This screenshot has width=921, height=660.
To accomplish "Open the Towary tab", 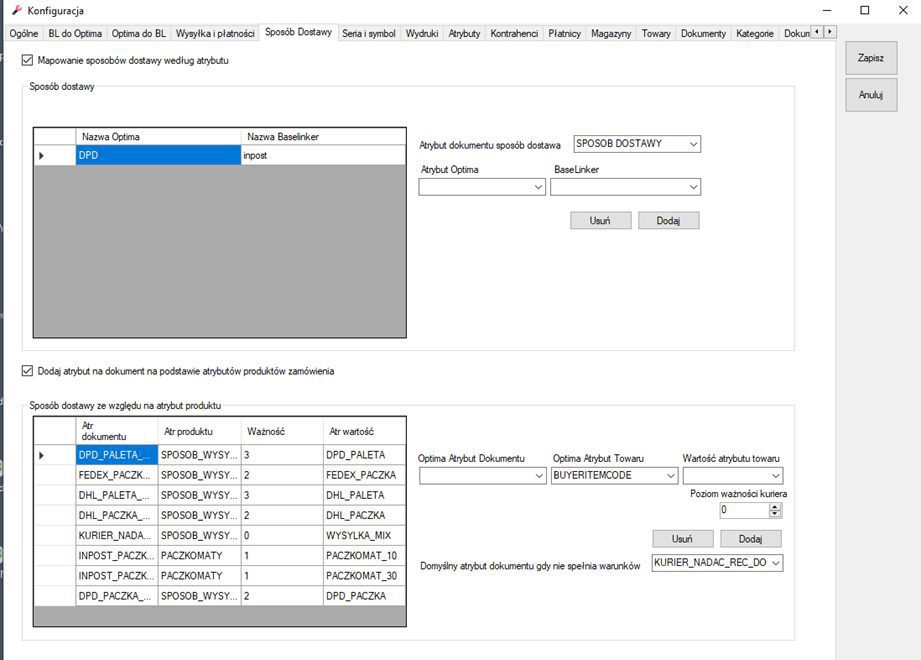I will click(656, 33).
